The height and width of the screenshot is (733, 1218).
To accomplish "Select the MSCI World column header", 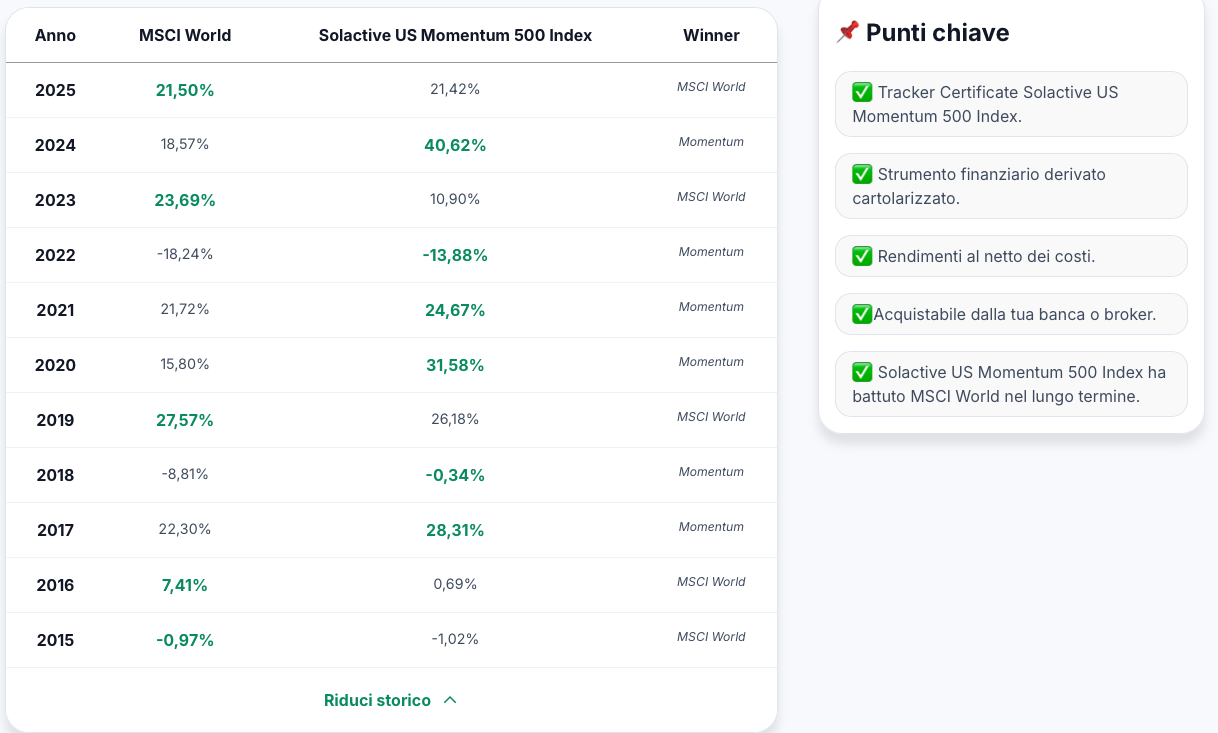I will click(x=185, y=35).
